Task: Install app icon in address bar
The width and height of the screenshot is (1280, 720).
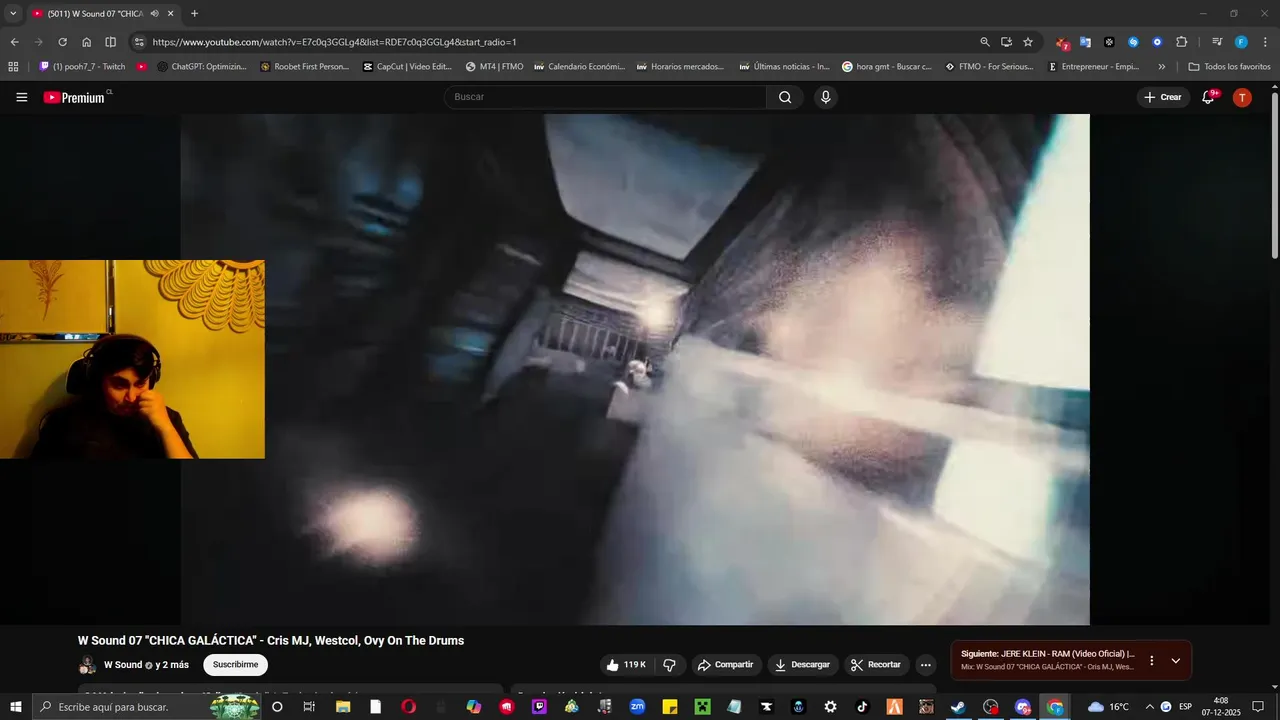Action: tap(1006, 42)
